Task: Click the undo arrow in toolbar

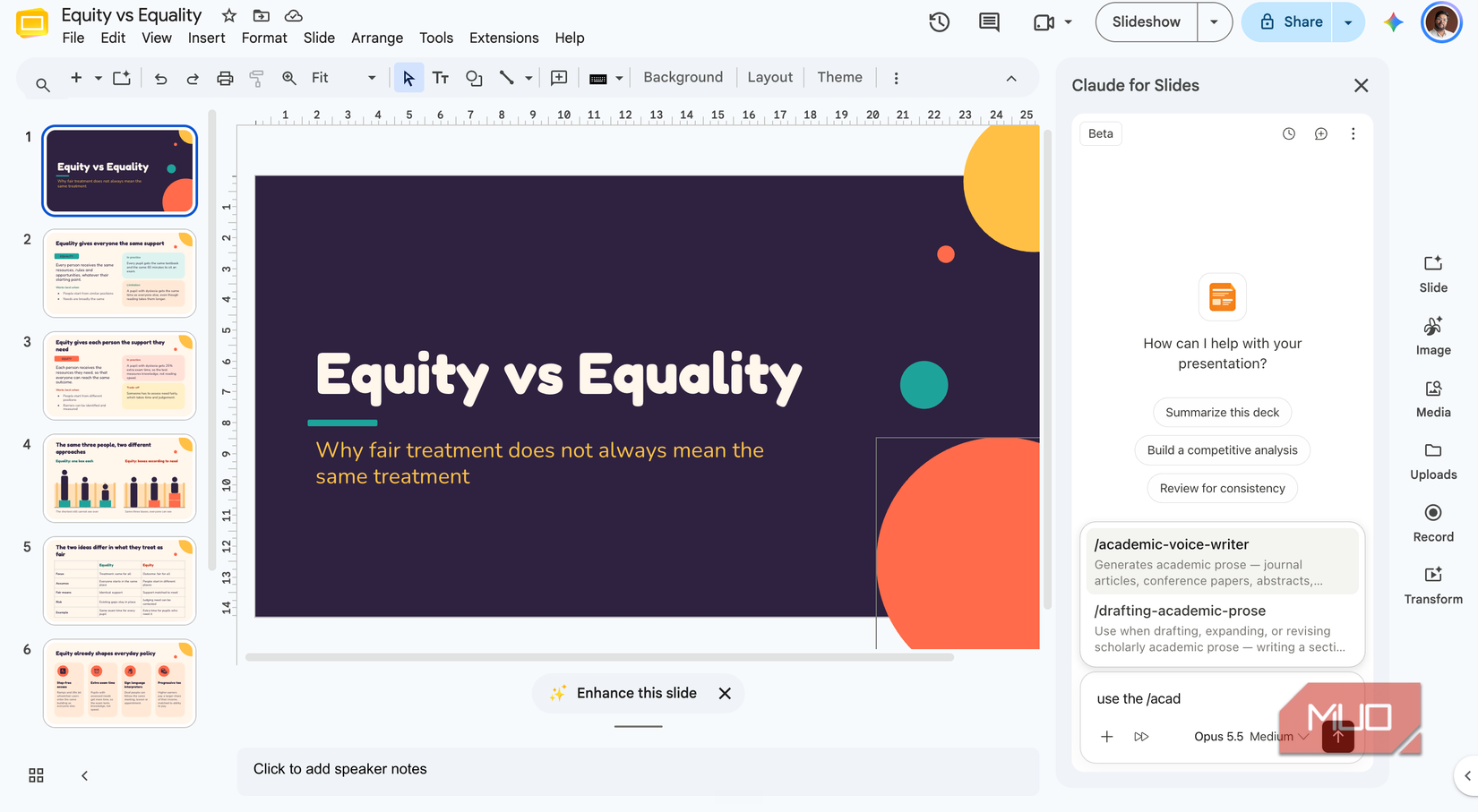Action: pos(160,78)
